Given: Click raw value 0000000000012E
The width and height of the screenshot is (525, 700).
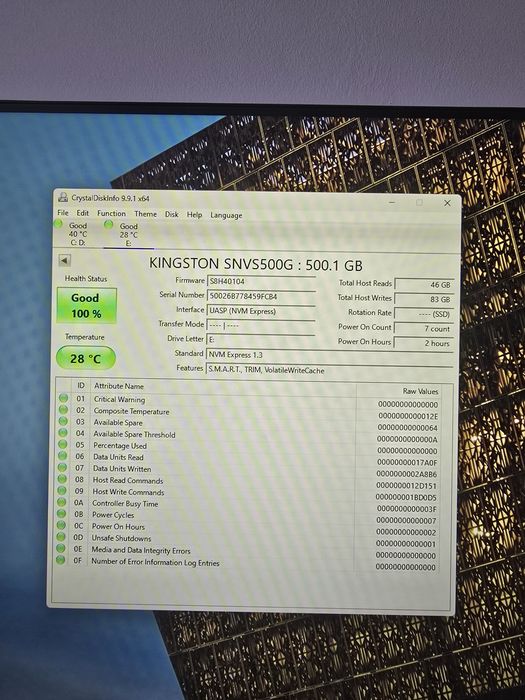Looking at the screenshot, I should pyautogui.click(x=408, y=416).
